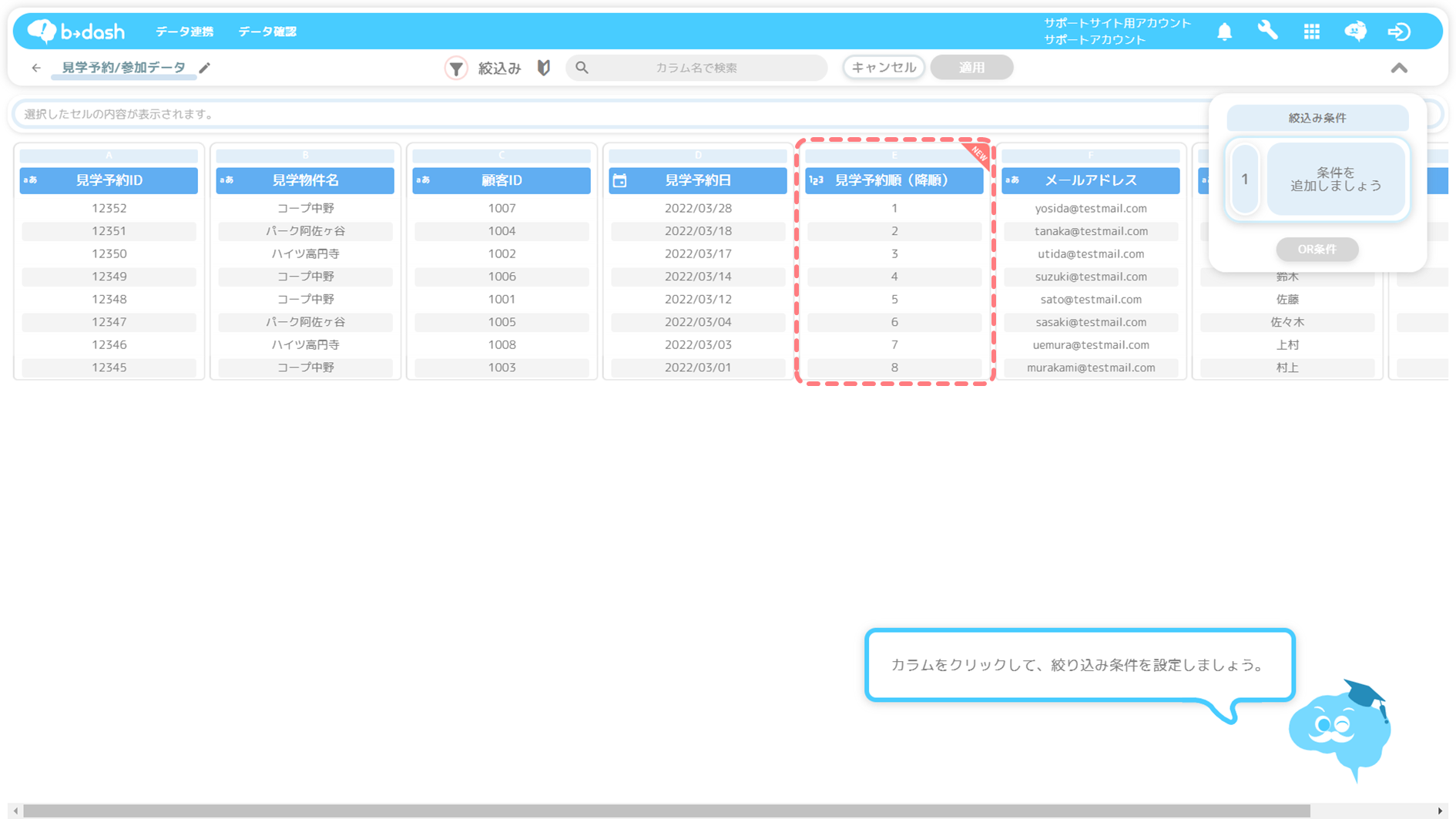The width and height of the screenshot is (1456, 819).
Task: Open the wrench settings icon
Action: (x=1267, y=31)
